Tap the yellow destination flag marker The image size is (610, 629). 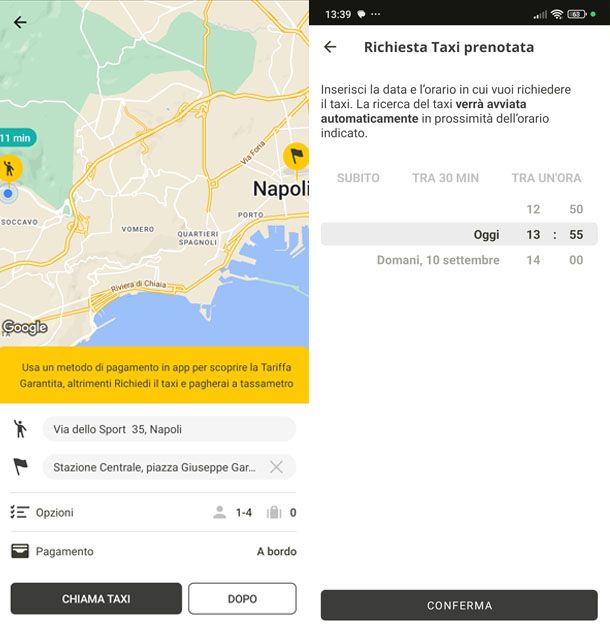coord(296,156)
